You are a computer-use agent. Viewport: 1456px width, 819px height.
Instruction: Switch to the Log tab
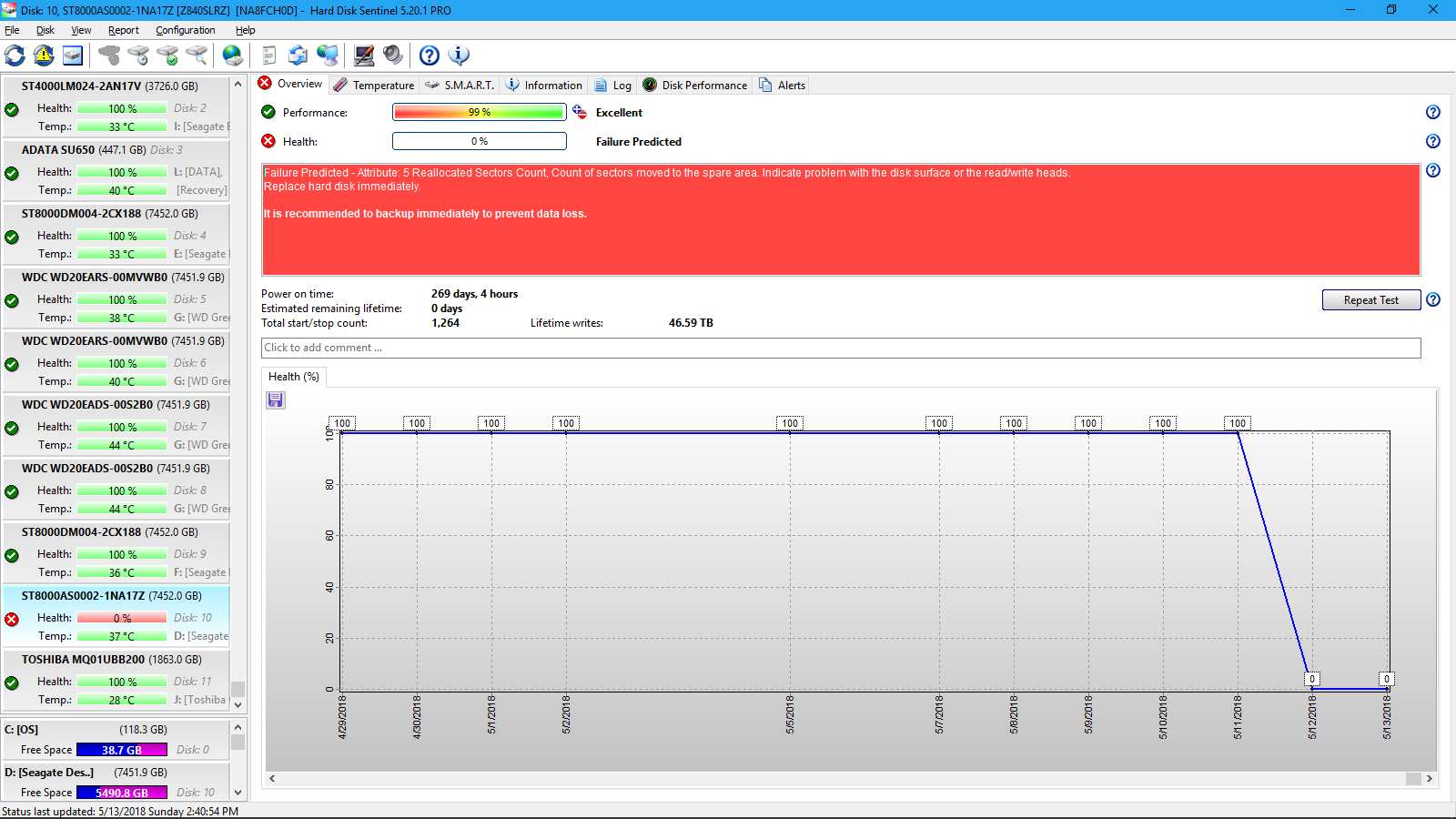pyautogui.click(x=612, y=85)
